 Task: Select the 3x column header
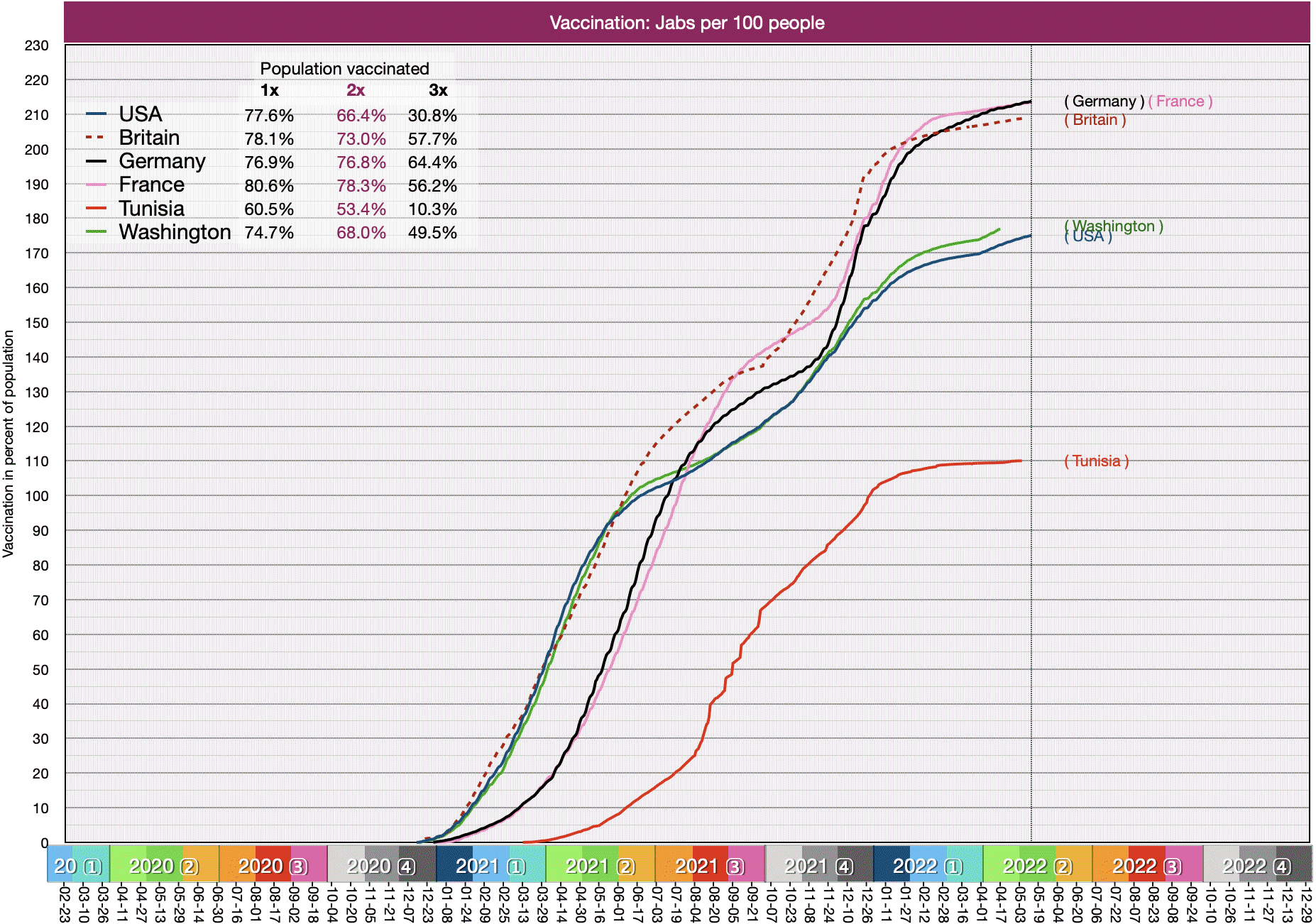(438, 90)
